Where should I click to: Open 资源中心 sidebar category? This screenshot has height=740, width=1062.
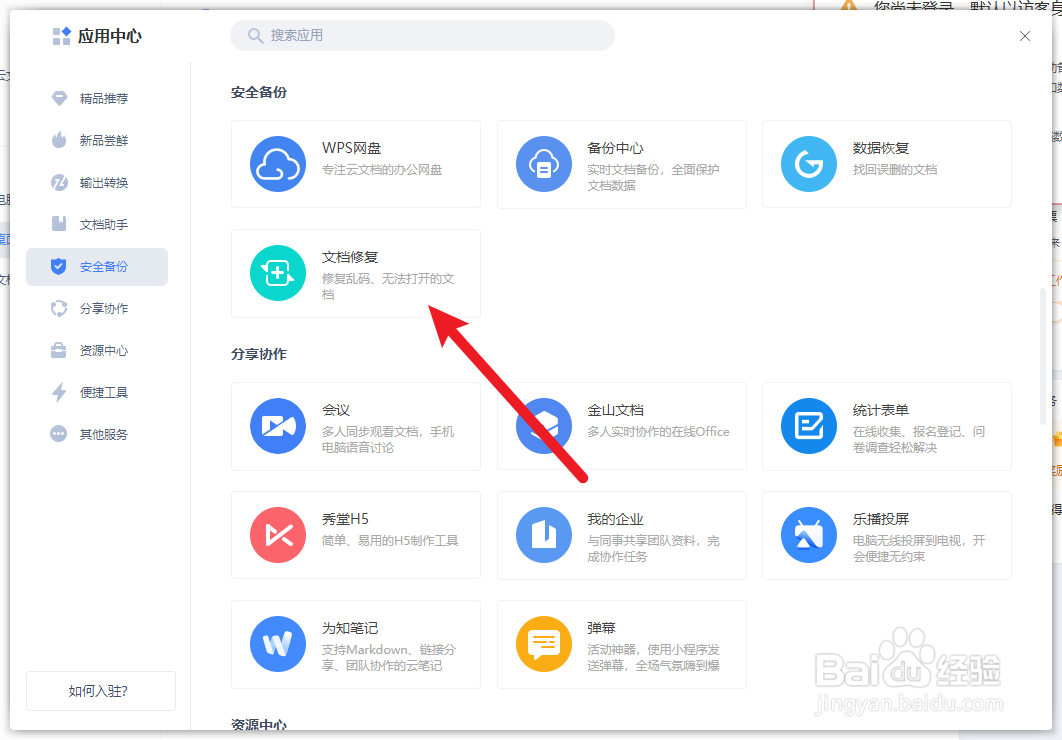click(x=97, y=350)
